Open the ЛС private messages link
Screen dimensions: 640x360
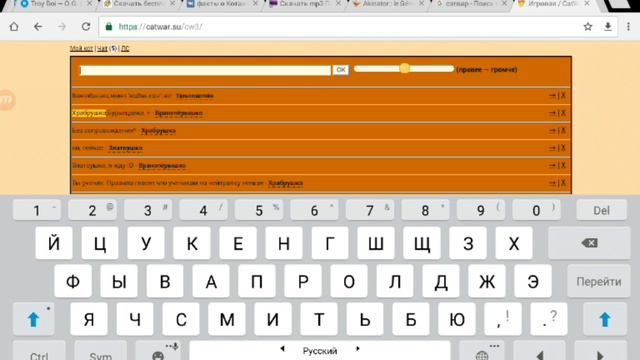tap(125, 48)
